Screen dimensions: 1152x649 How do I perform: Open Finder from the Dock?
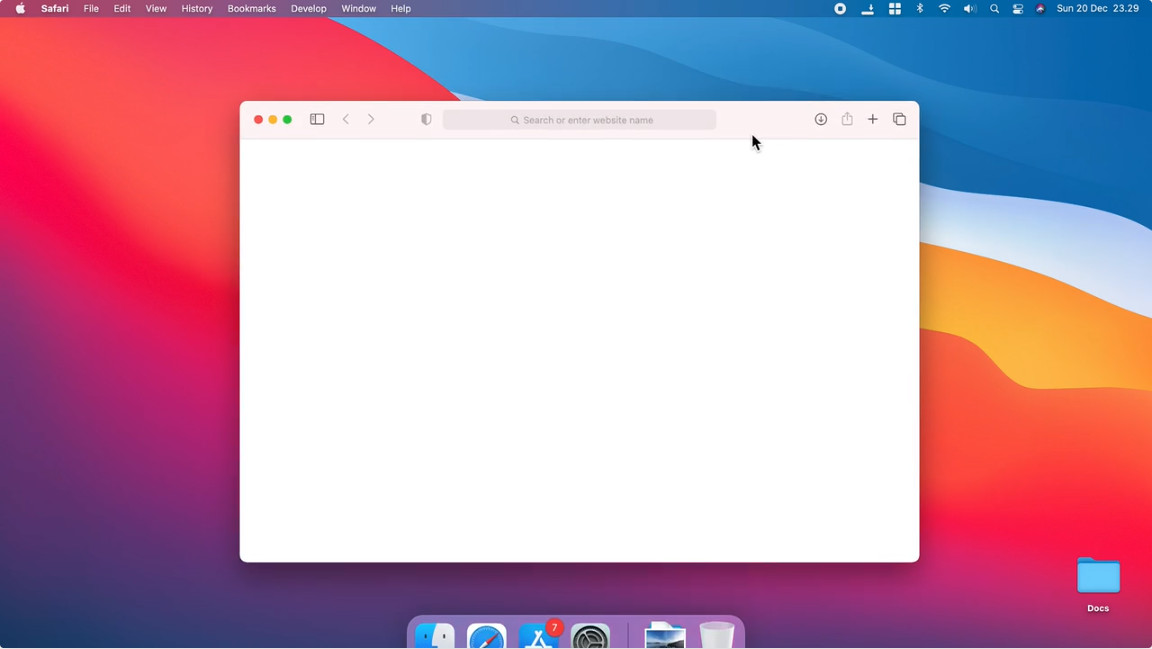tap(434, 636)
